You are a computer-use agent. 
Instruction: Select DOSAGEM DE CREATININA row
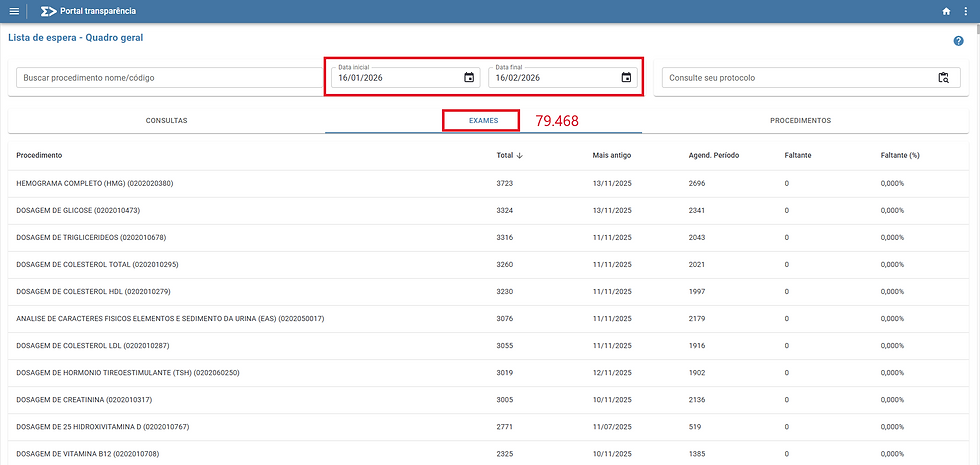pyautogui.click(x=488, y=400)
